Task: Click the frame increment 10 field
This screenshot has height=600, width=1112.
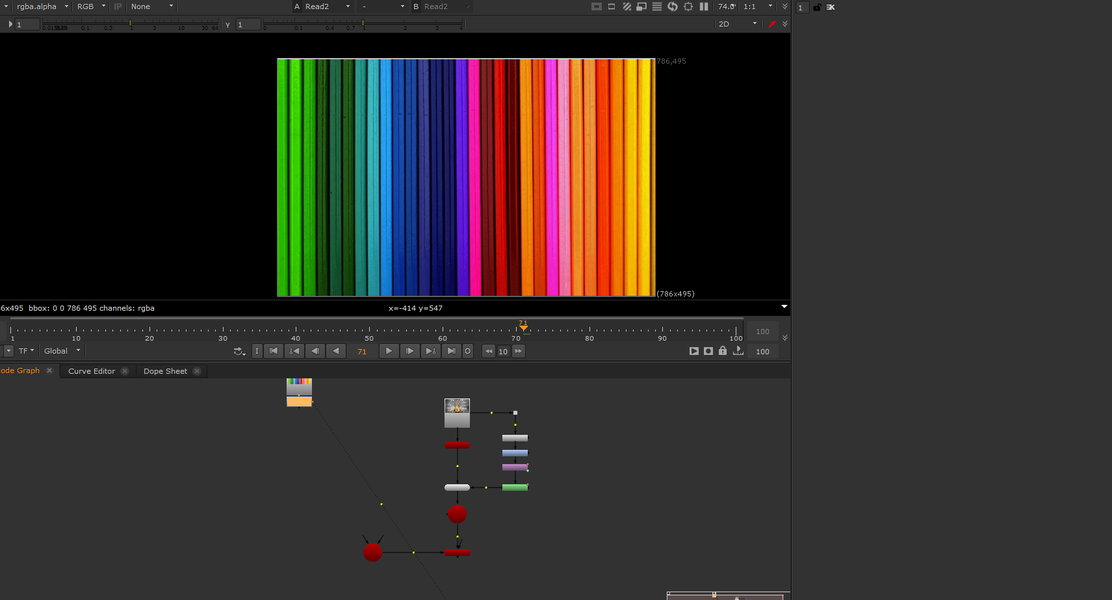Action: (503, 351)
